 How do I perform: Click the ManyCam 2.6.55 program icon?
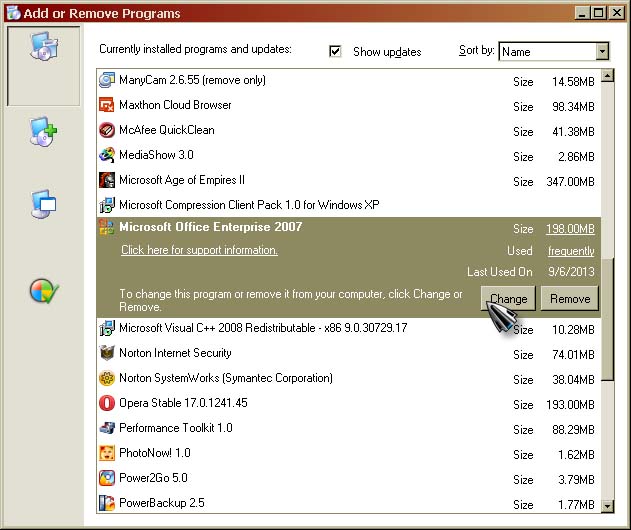coord(107,80)
